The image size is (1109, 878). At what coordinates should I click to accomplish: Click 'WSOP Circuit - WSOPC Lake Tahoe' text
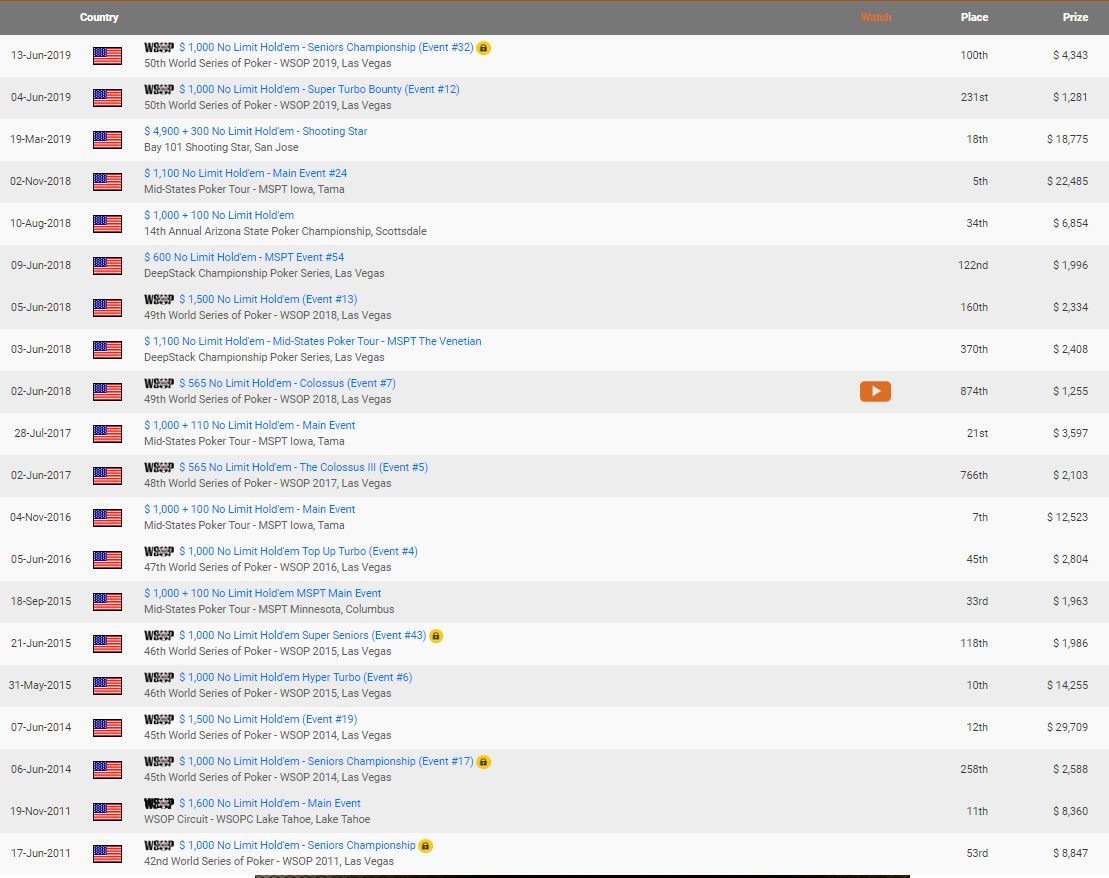226,819
